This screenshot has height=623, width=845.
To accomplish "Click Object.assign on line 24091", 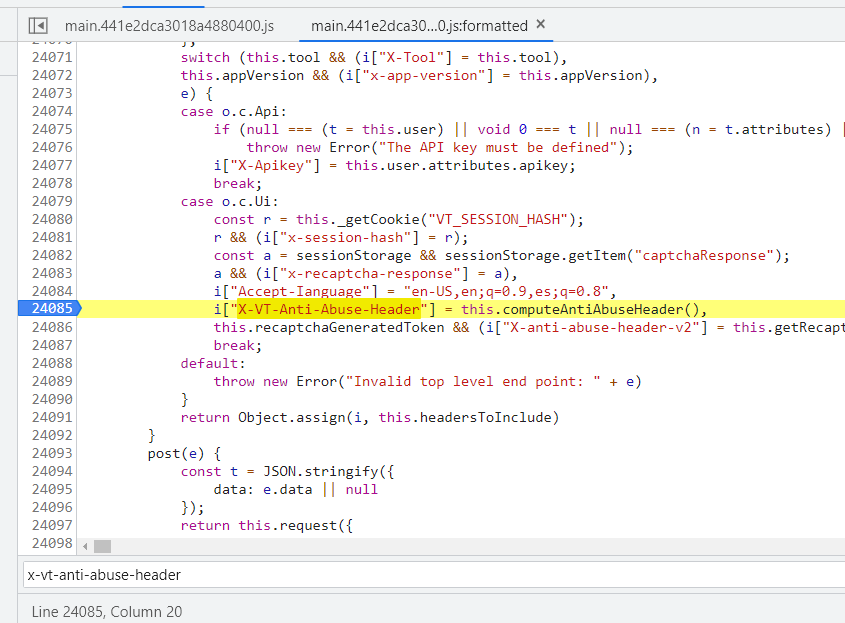I will click(292, 418).
